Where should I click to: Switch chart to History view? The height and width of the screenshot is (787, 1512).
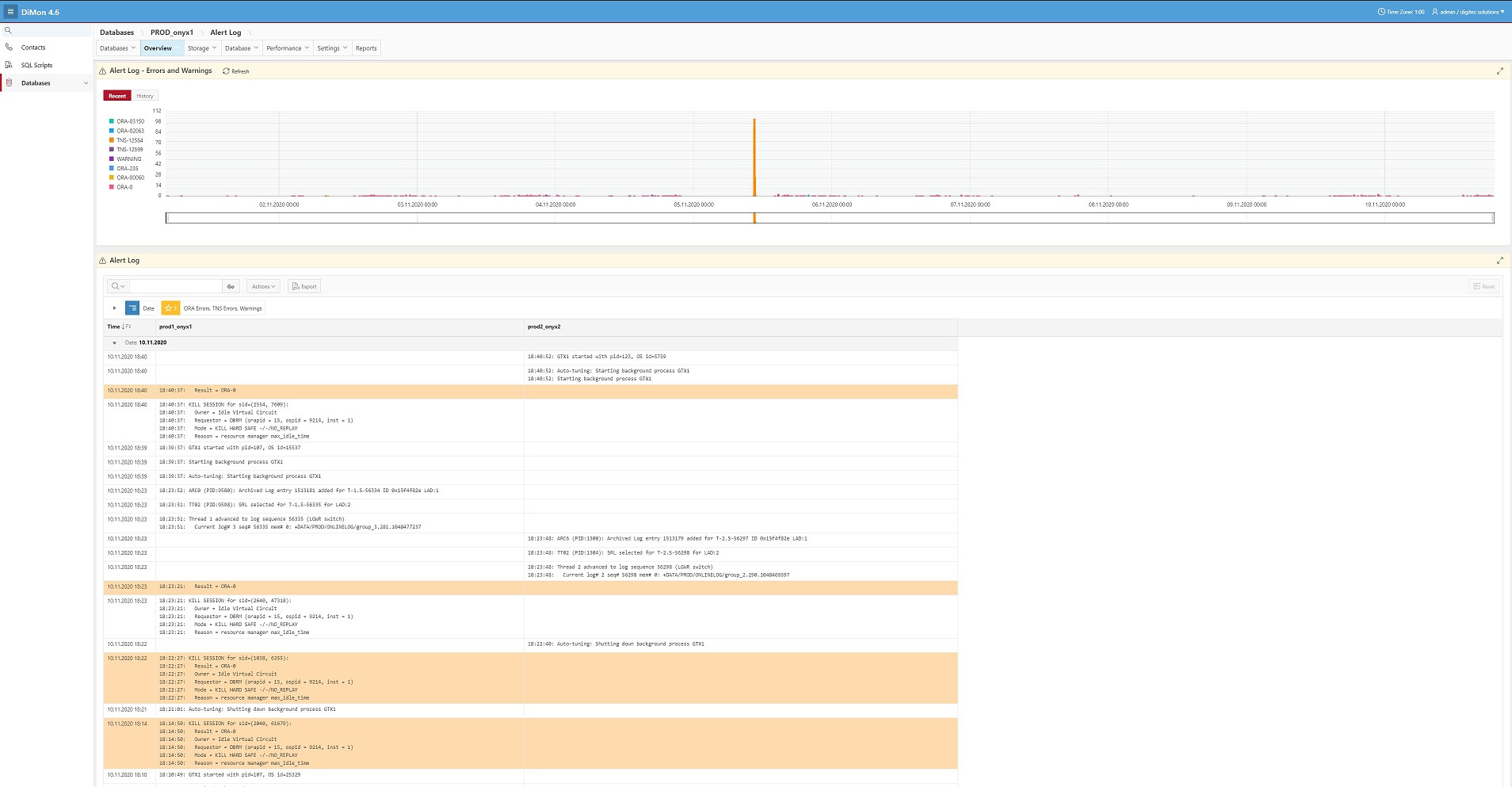[145, 96]
